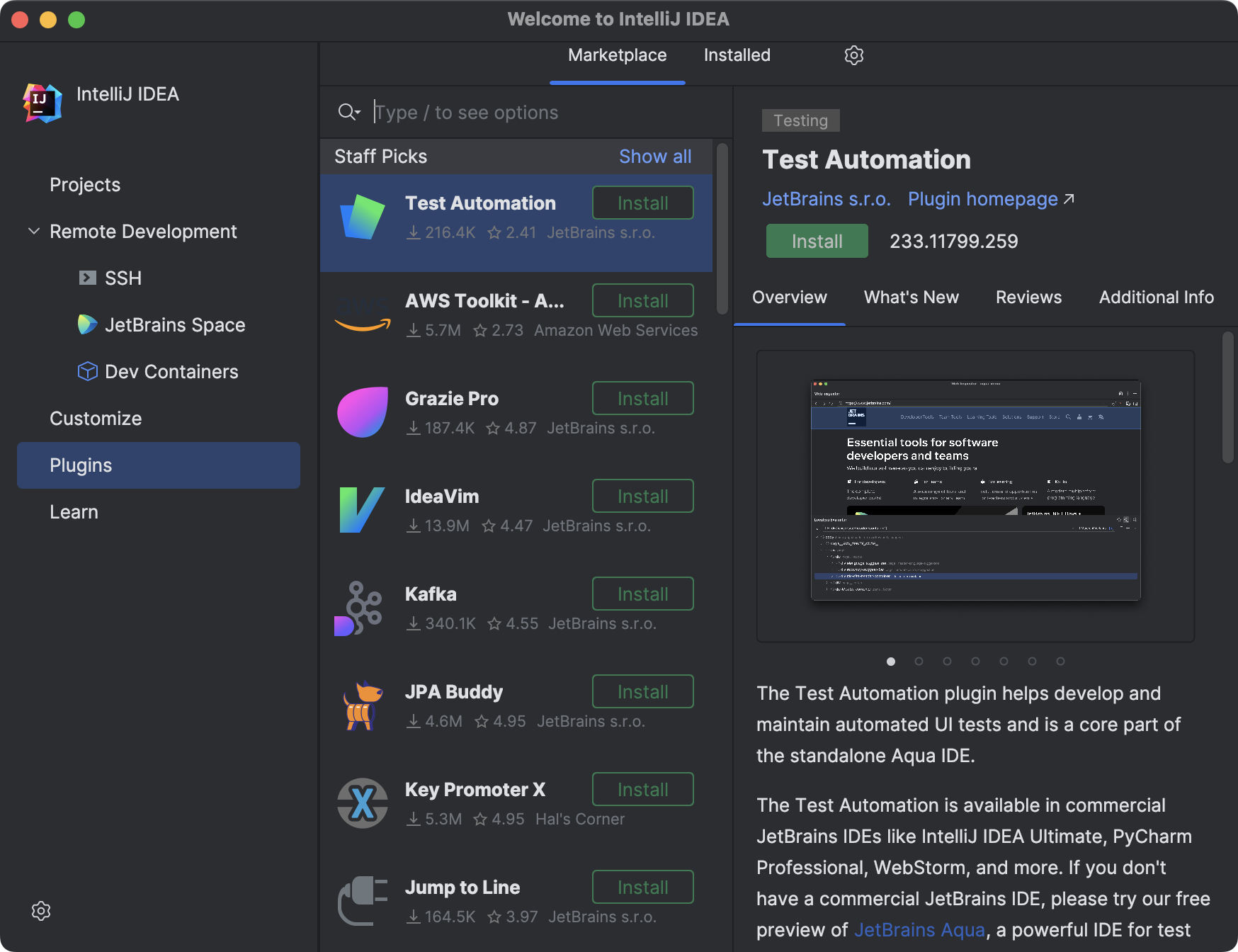Viewport: 1238px width, 952px height.
Task: Click the plugin screenshot preview
Action: click(x=976, y=496)
